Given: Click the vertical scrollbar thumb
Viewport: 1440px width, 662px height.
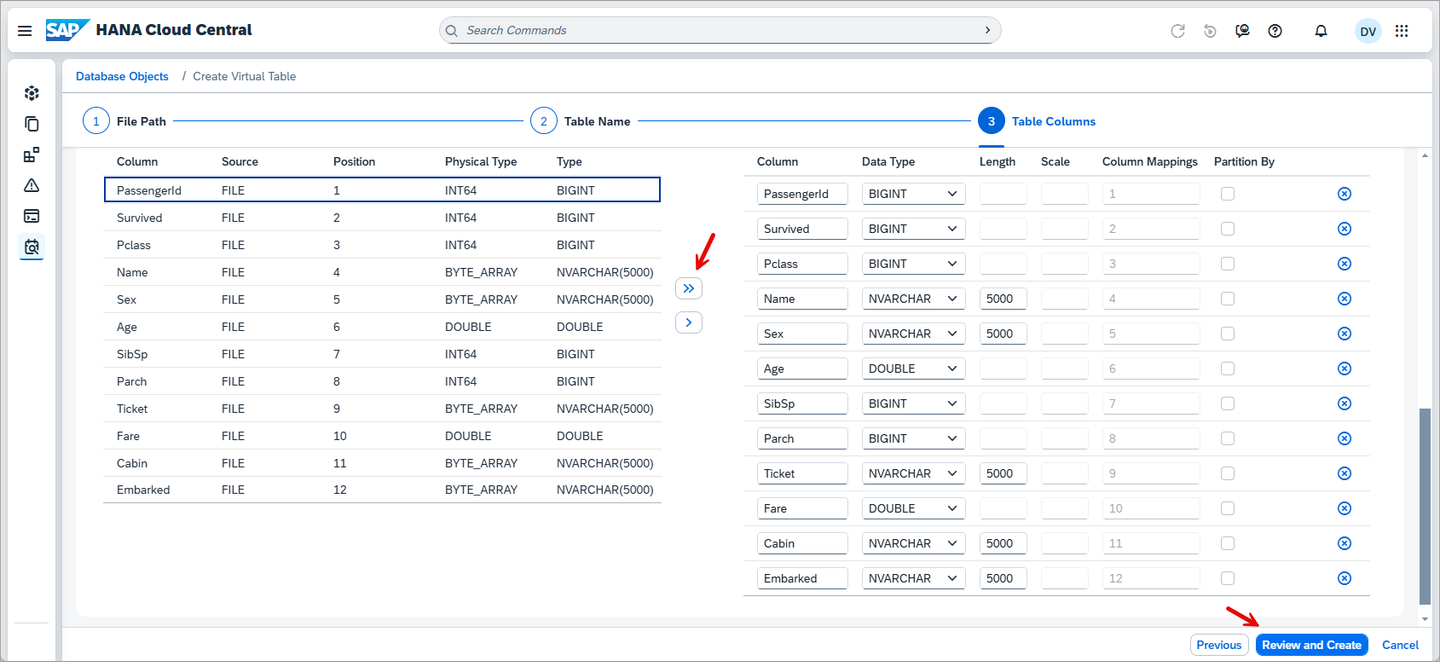Looking at the screenshot, I should point(1425,506).
